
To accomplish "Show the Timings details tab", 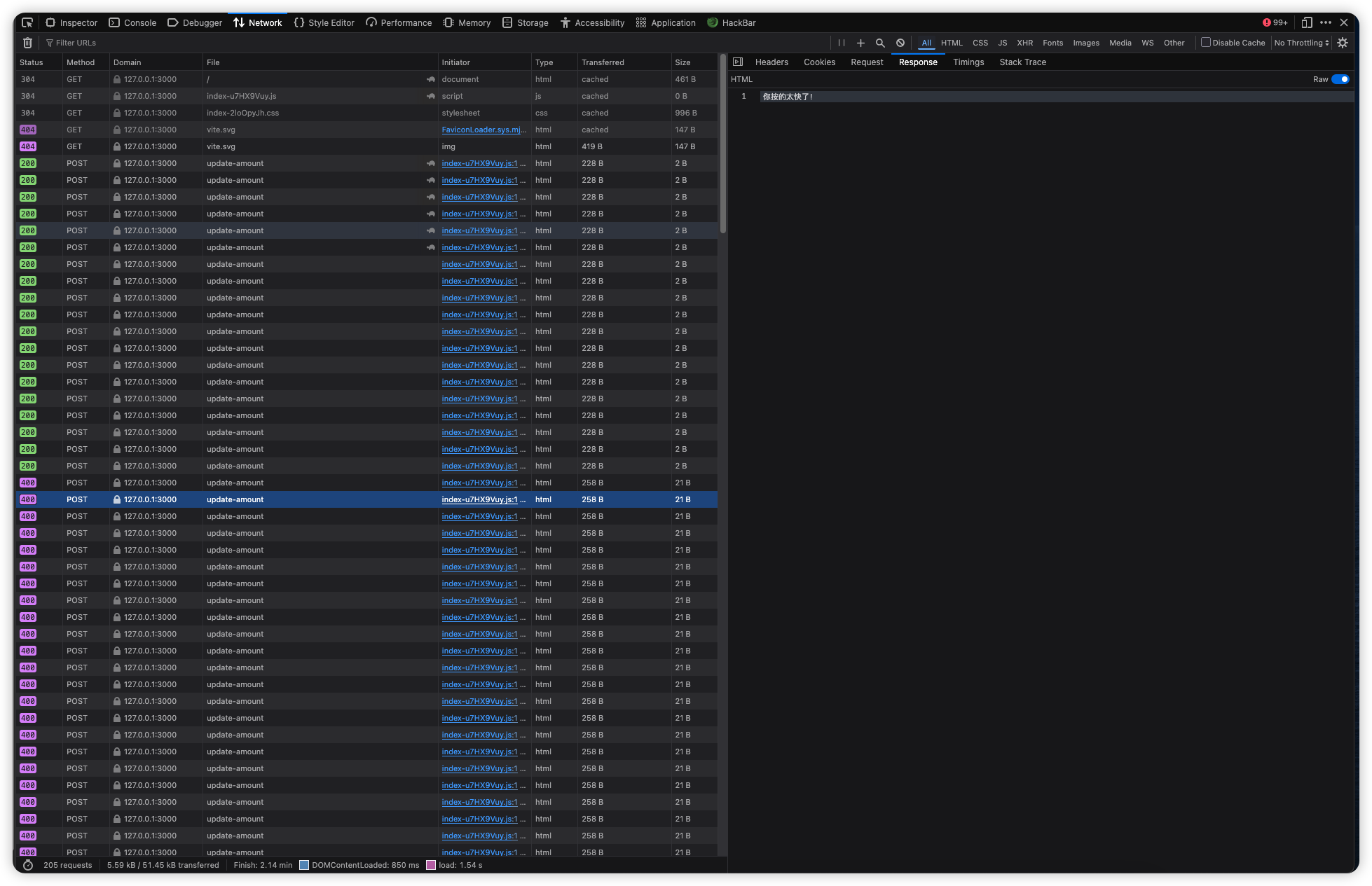I will pos(968,62).
